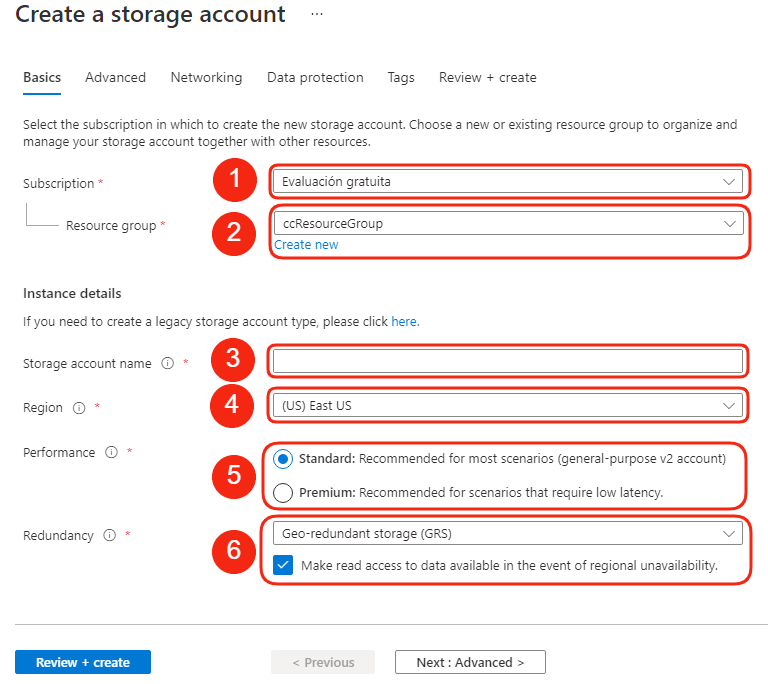
Task: Click the Performance info icon
Action: [111, 452]
